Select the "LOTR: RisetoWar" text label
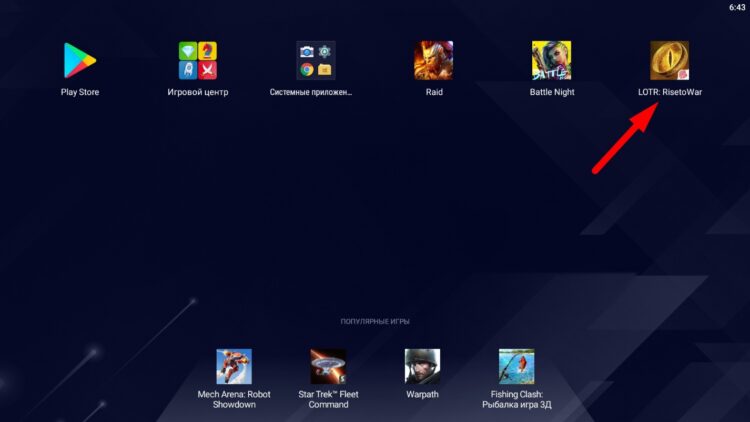Image resolution: width=750 pixels, height=422 pixels. 669,93
